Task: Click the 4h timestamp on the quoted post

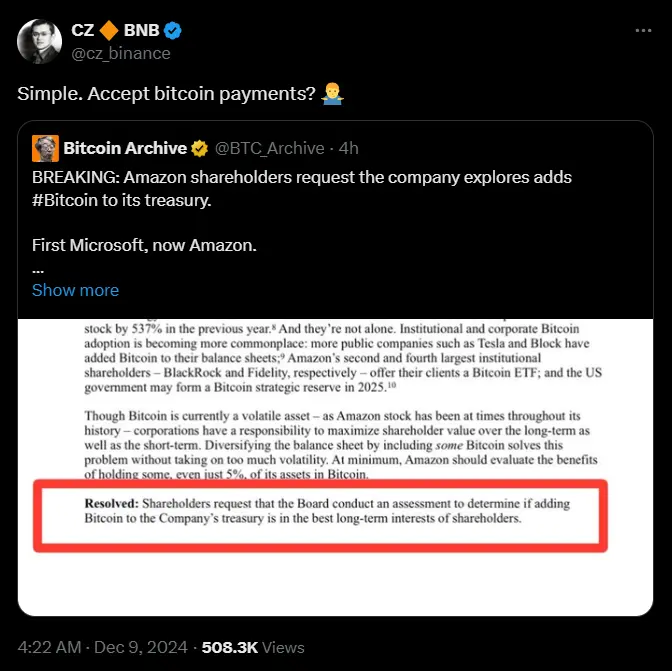Action: (348, 148)
